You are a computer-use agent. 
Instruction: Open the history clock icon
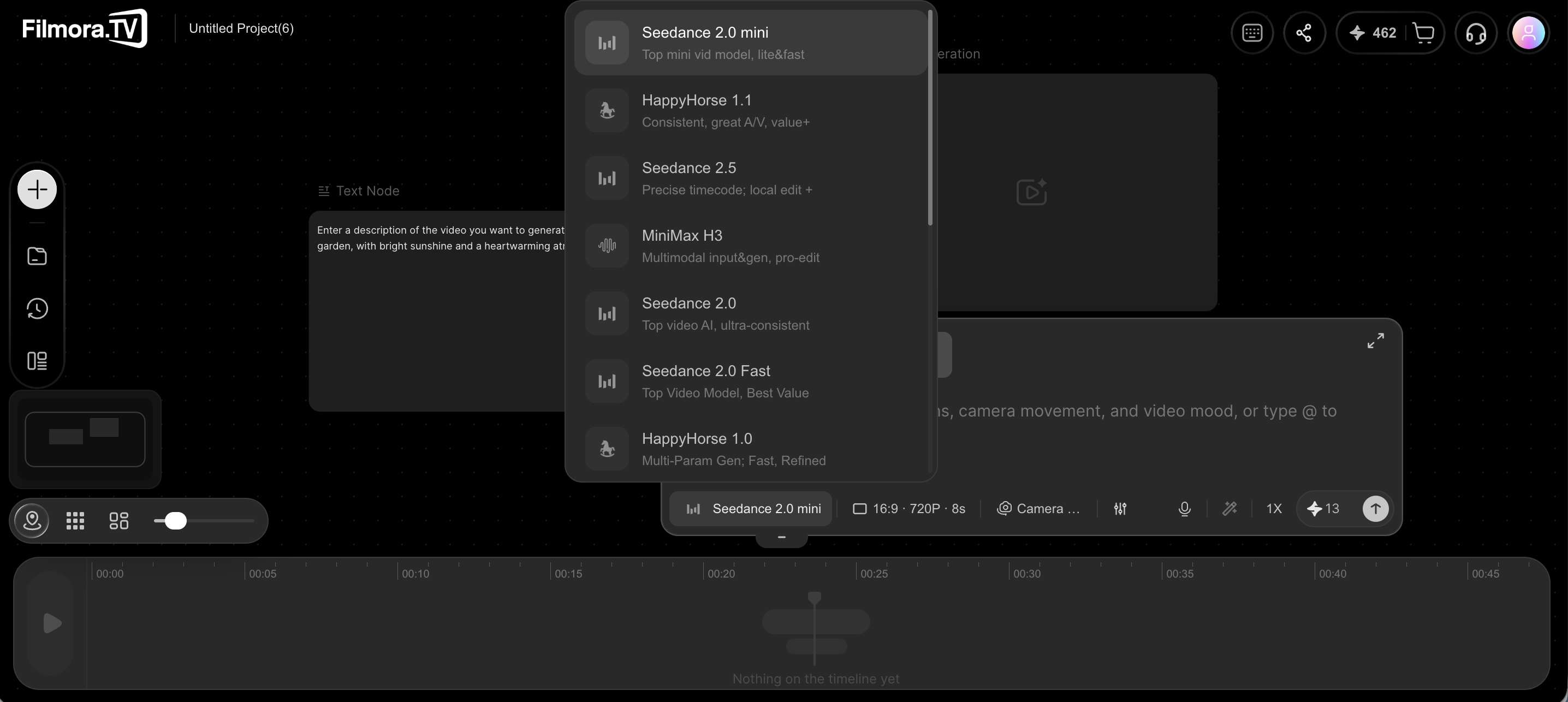click(x=37, y=308)
